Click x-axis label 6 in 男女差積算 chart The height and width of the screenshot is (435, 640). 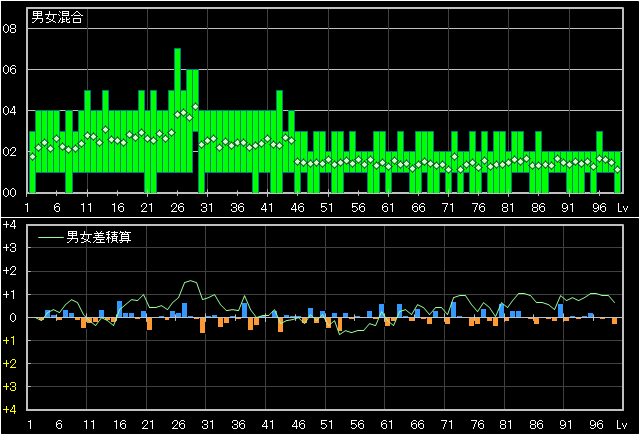coord(59,425)
